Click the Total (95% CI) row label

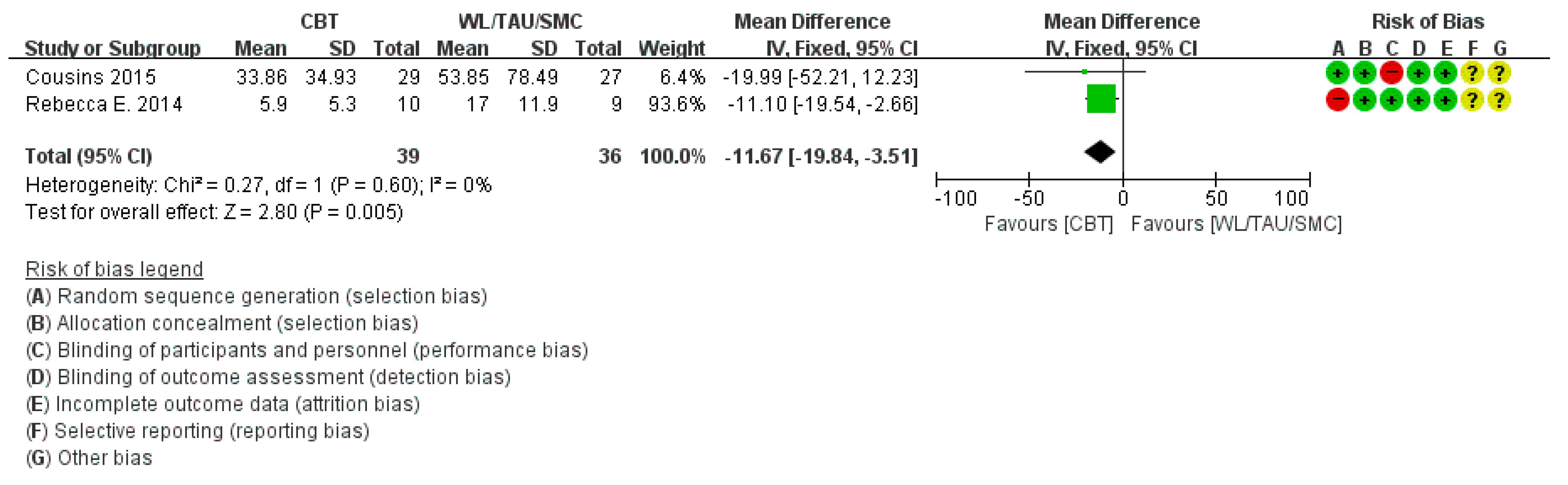pyautogui.click(x=88, y=157)
